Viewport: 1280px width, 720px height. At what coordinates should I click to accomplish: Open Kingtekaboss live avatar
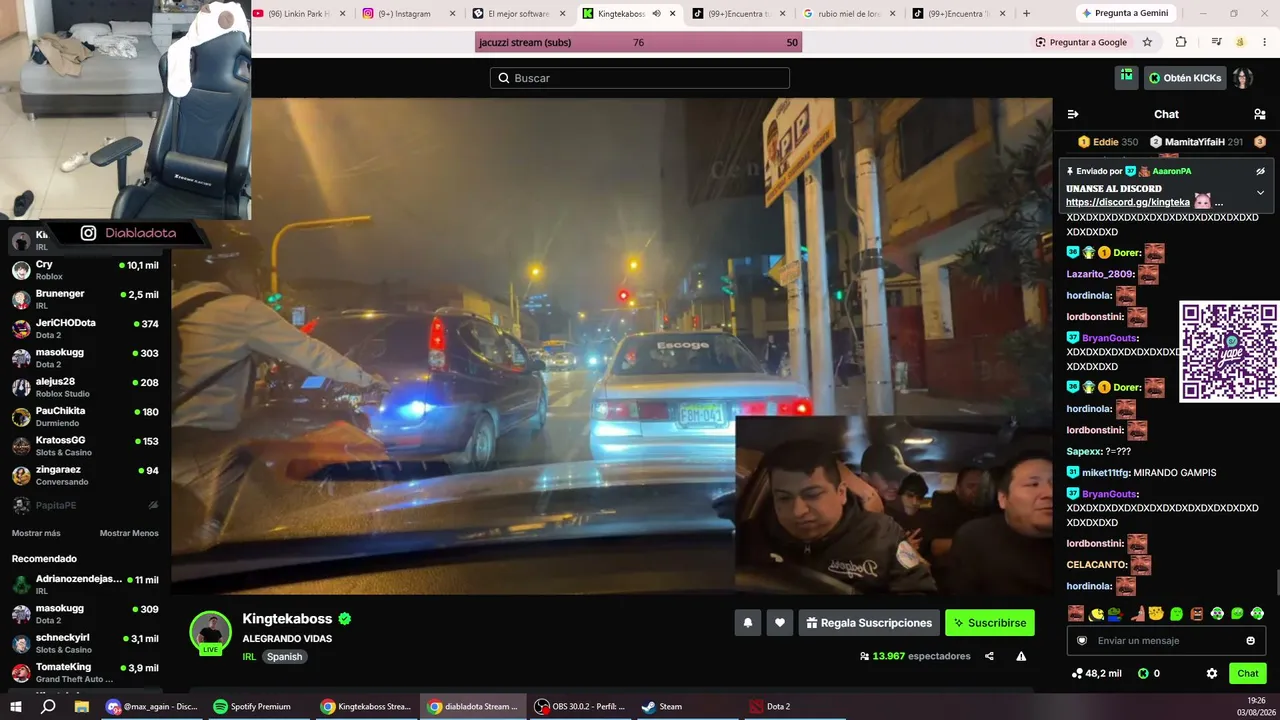coord(211,632)
